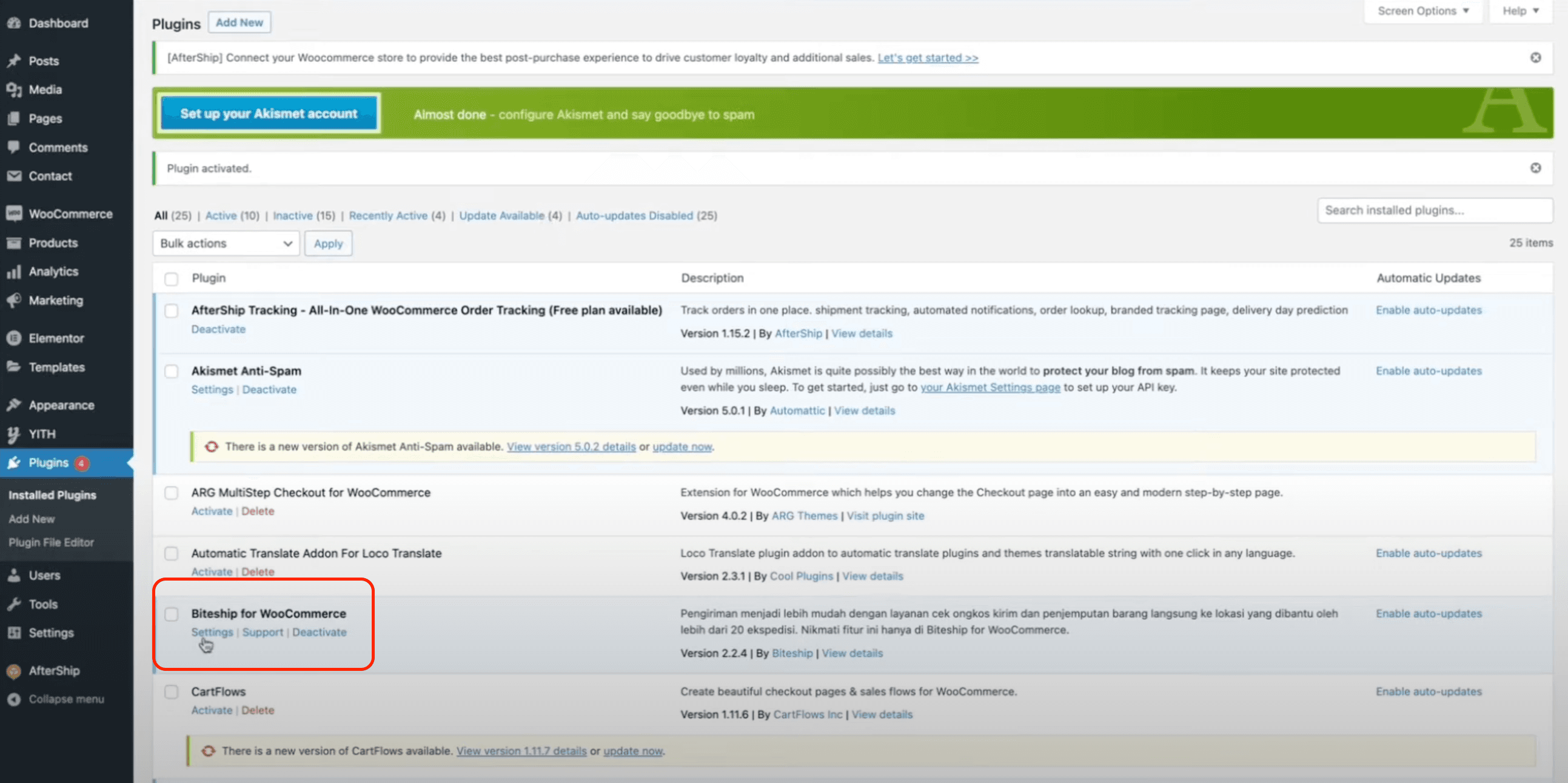1568x783 pixels.
Task: Open Elementor sidebar icon
Action: tap(14, 338)
